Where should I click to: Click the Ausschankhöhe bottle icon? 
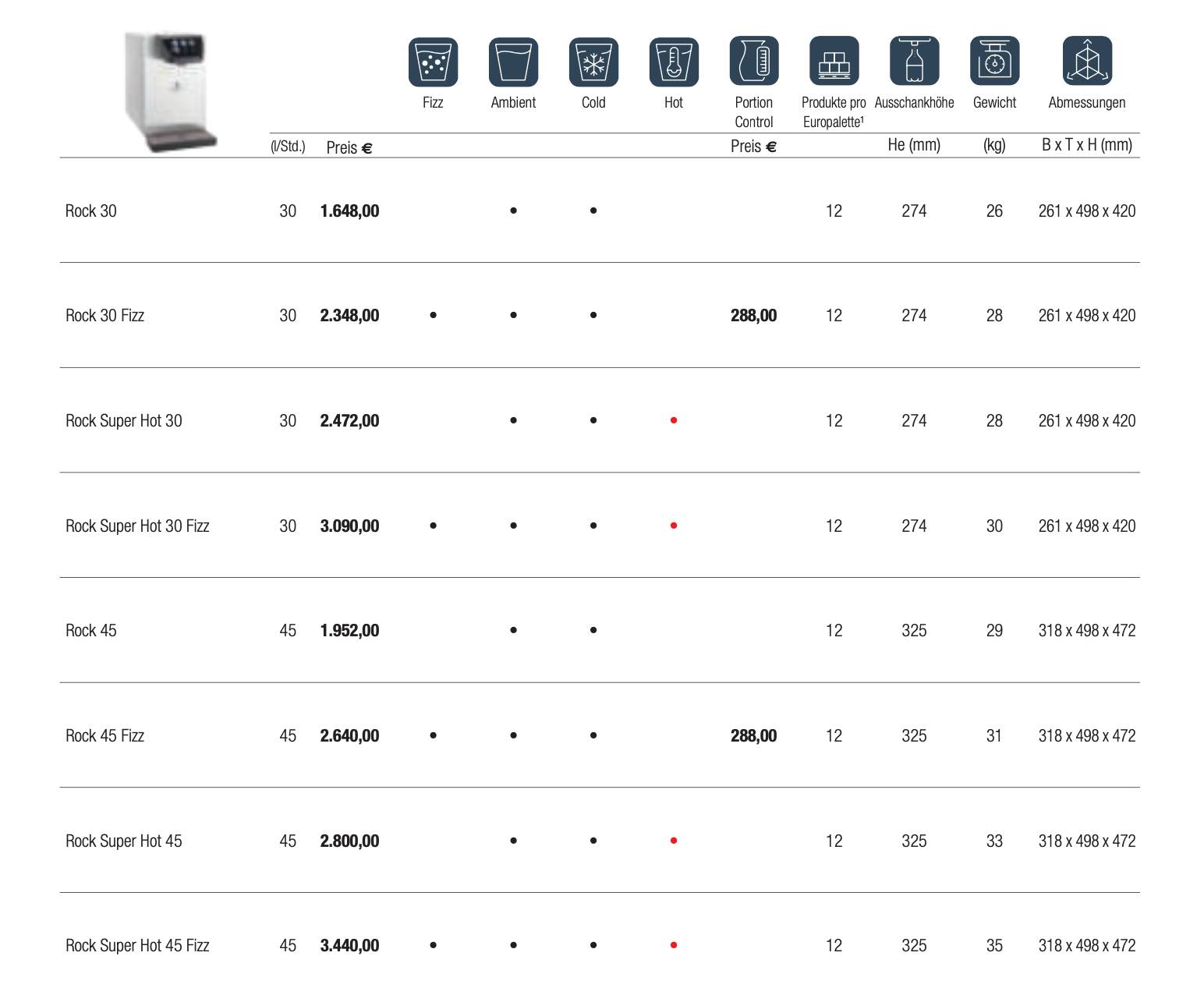[x=914, y=61]
